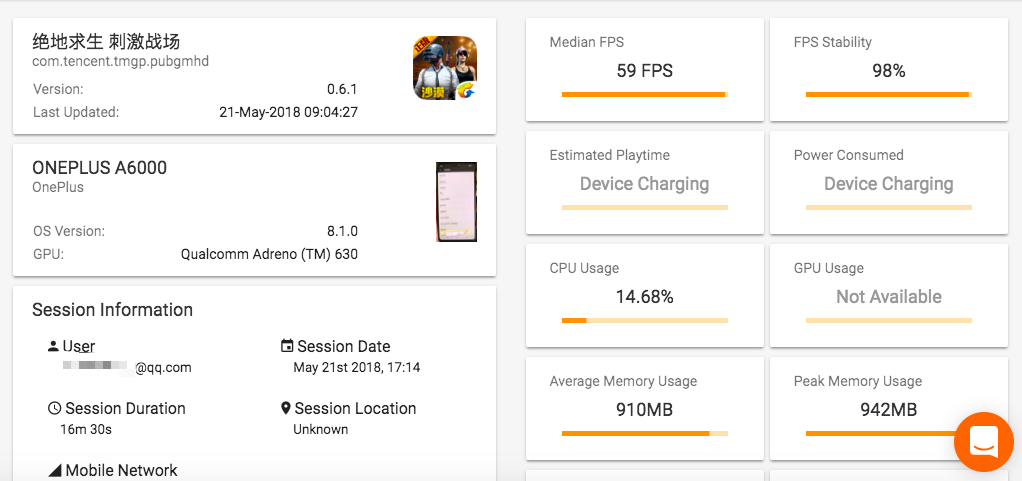Click the Average Memory Usage bar

[x=644, y=434]
